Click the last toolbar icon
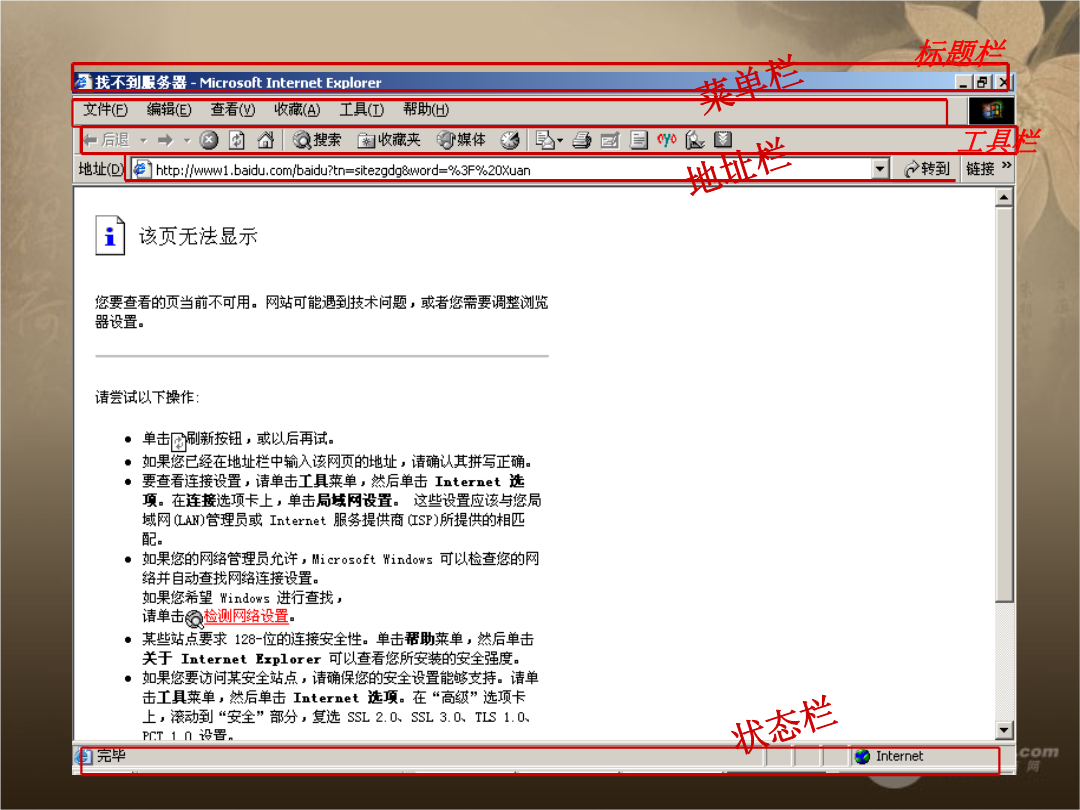The height and width of the screenshot is (810, 1080). tap(723, 140)
